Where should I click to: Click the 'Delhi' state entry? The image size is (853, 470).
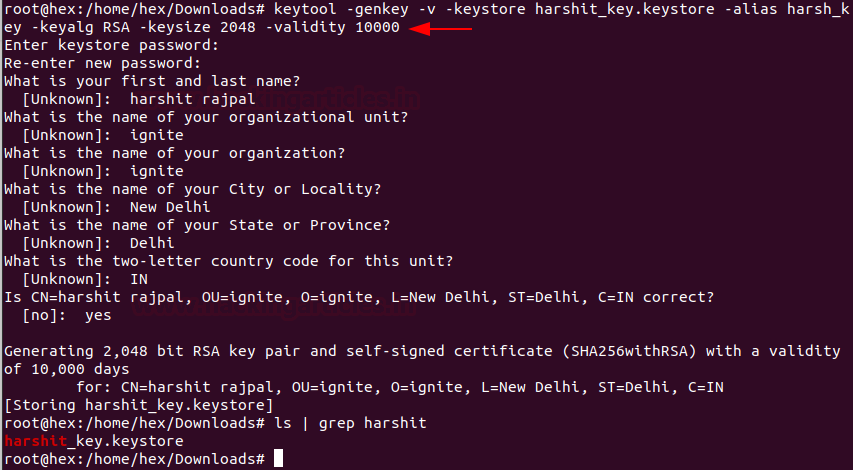pos(152,243)
